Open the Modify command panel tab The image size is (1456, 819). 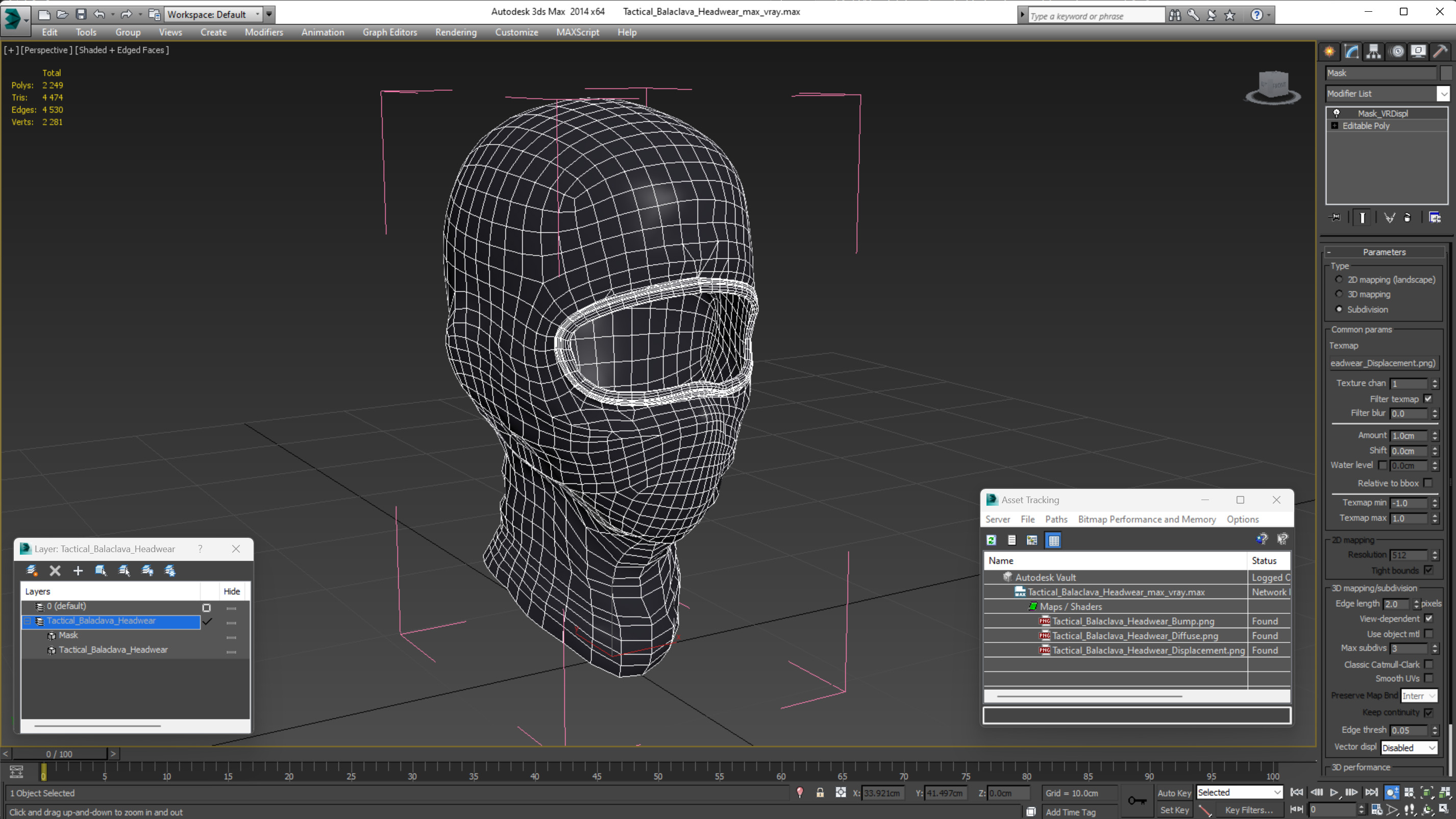click(1351, 52)
